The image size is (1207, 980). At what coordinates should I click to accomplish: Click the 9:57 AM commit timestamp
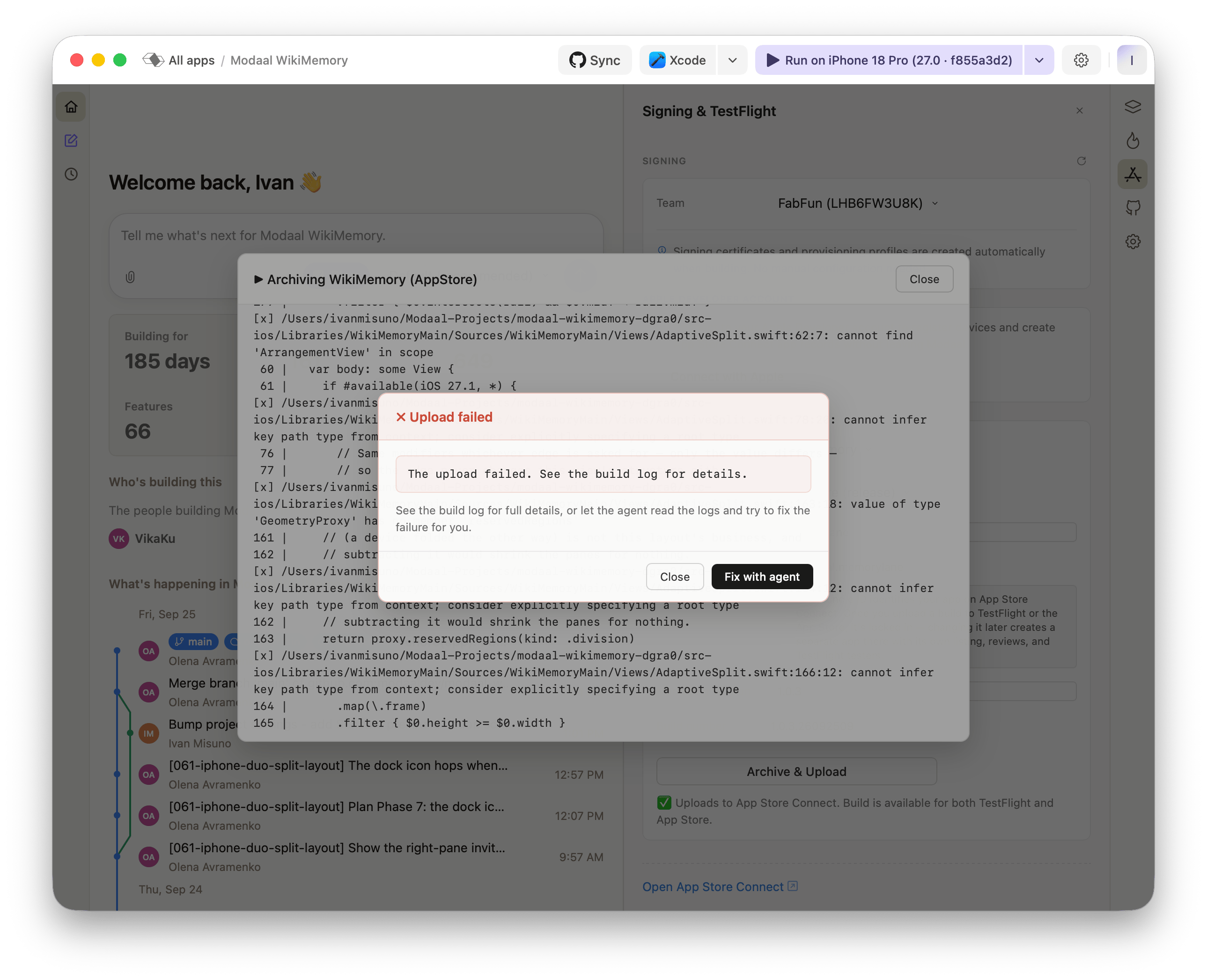[581, 857]
